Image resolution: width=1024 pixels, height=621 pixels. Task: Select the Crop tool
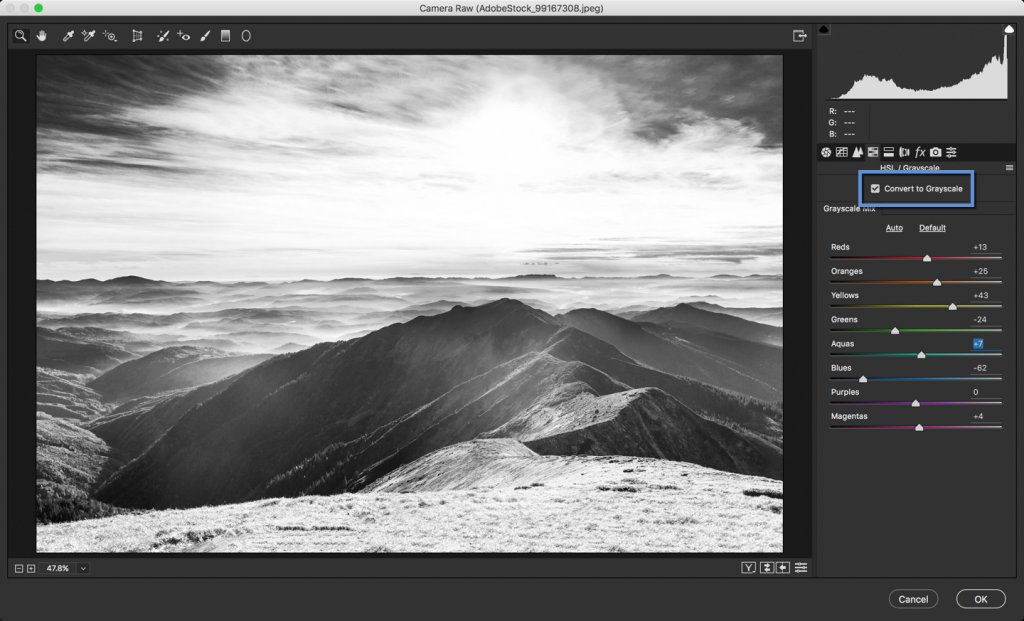point(137,36)
